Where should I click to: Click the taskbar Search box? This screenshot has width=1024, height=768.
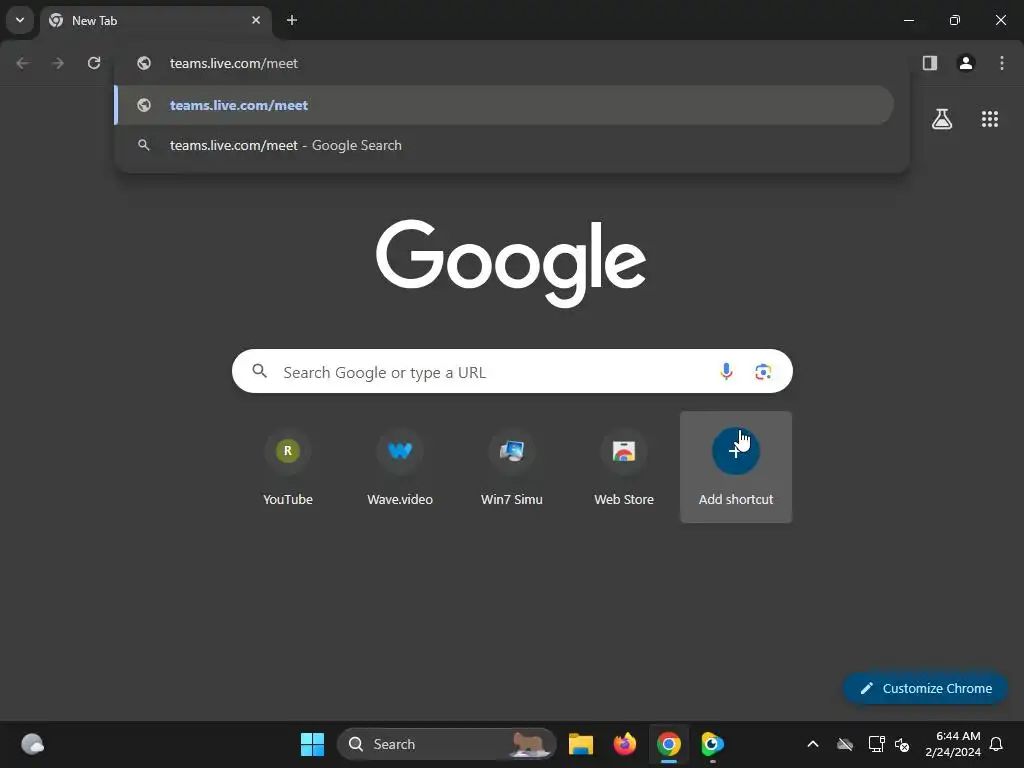[x=447, y=744]
